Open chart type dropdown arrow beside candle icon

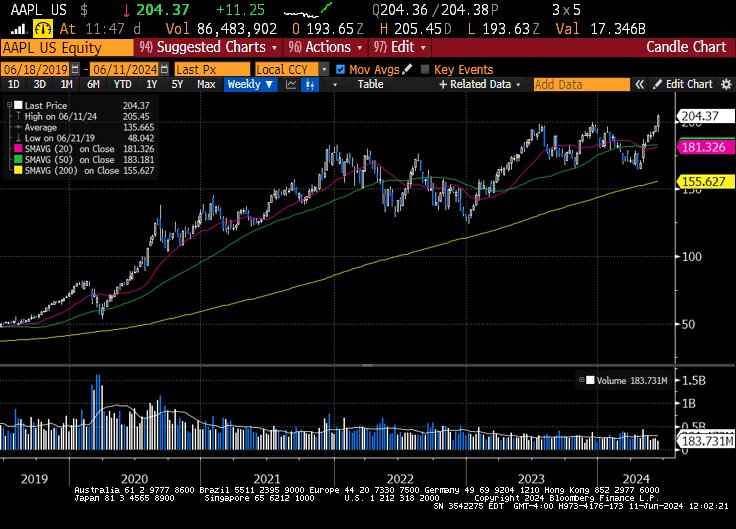point(335,85)
